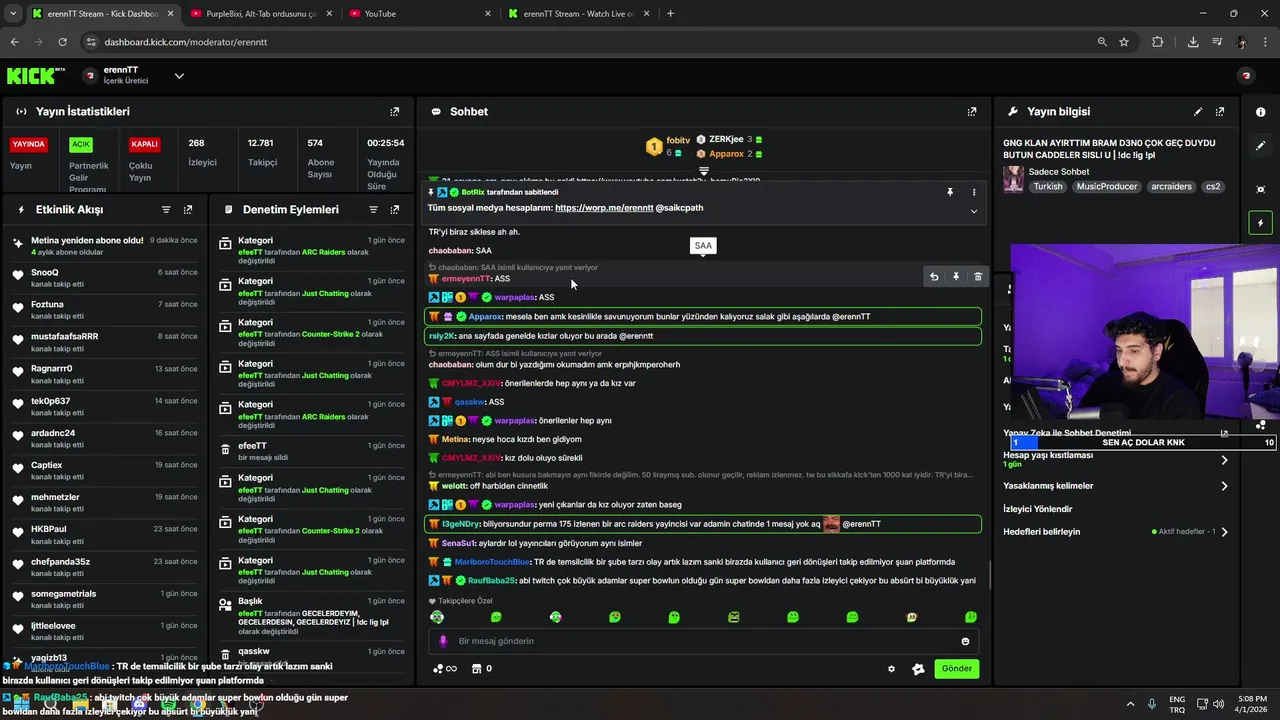Open chat settings gear icon
The width and height of the screenshot is (1280, 720).
click(x=891, y=669)
